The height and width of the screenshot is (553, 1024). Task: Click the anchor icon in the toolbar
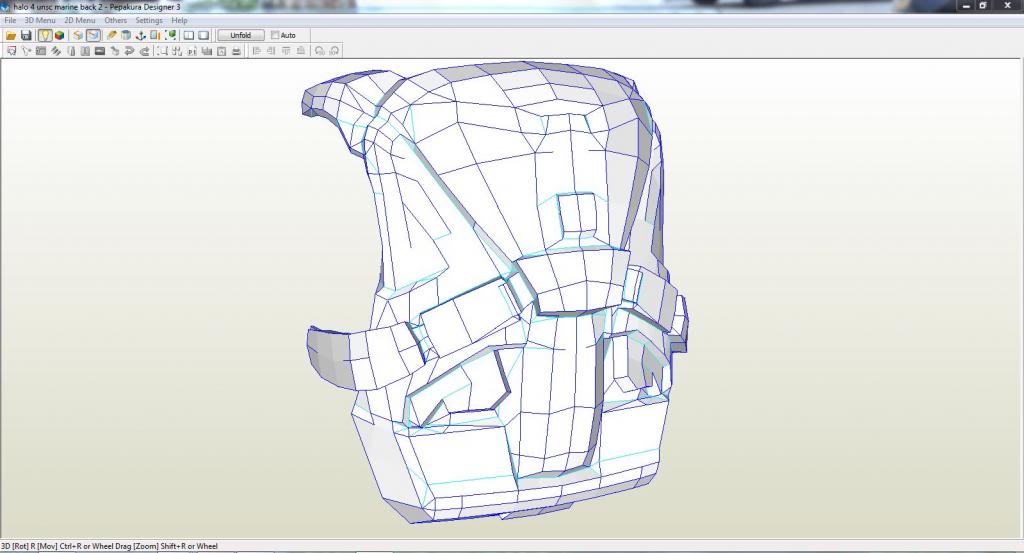click(140, 35)
